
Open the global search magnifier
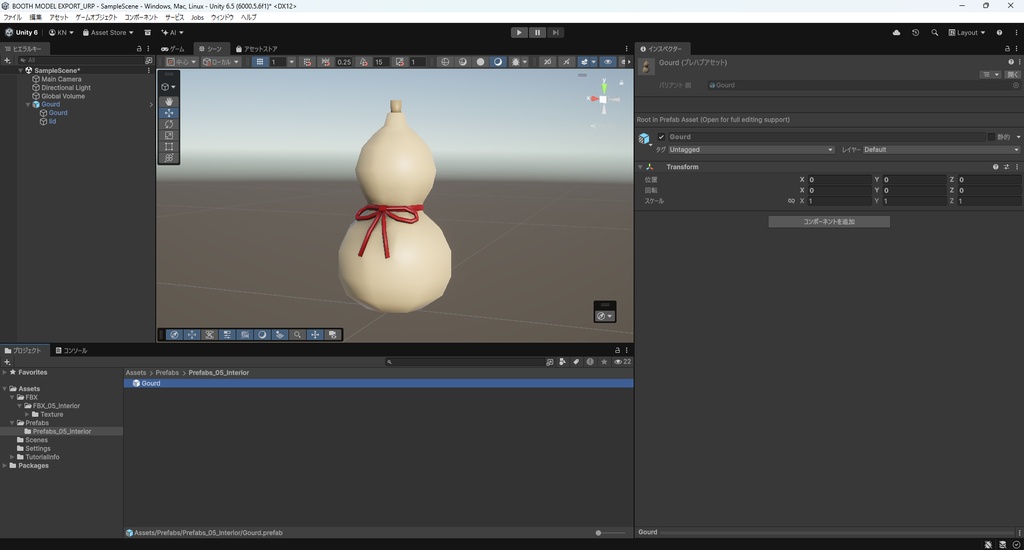pos(935,33)
